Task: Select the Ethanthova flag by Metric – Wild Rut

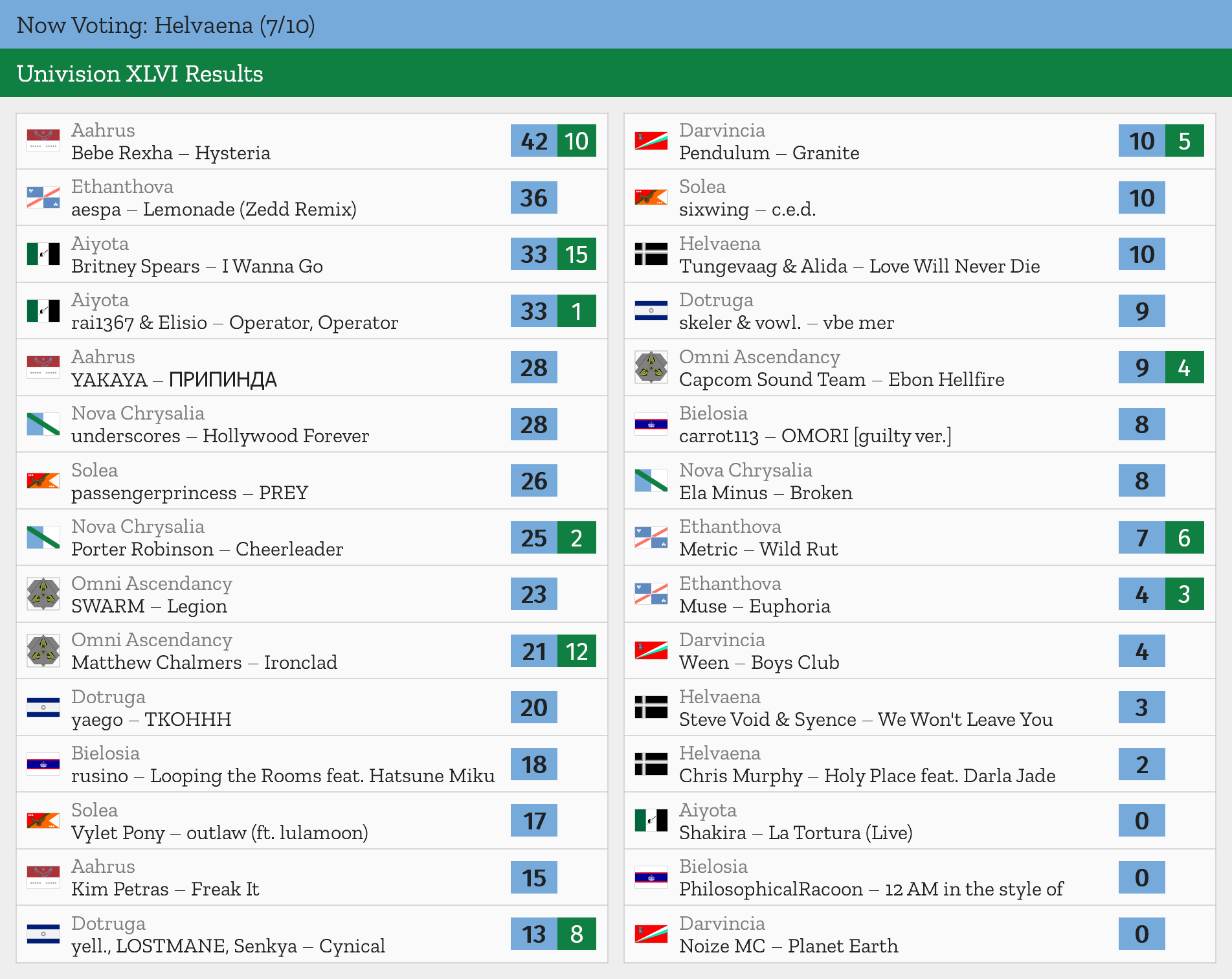Action: click(x=651, y=537)
